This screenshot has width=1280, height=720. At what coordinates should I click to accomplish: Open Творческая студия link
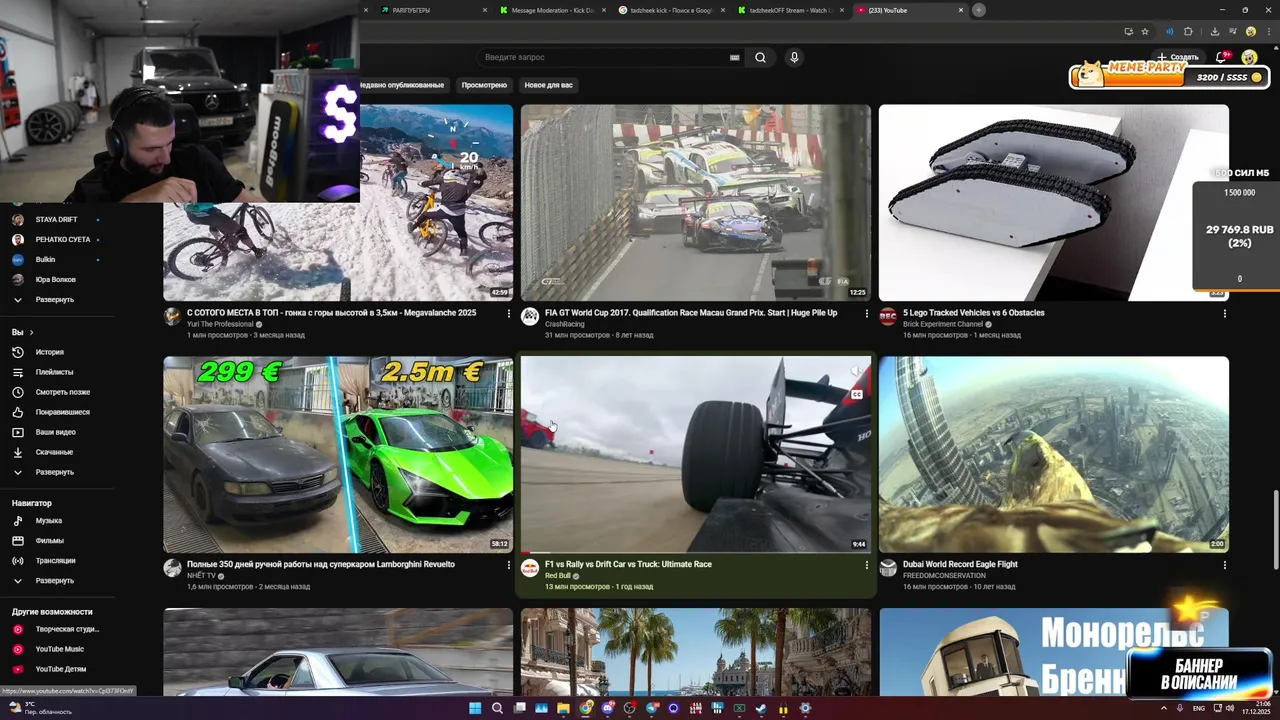(66, 629)
